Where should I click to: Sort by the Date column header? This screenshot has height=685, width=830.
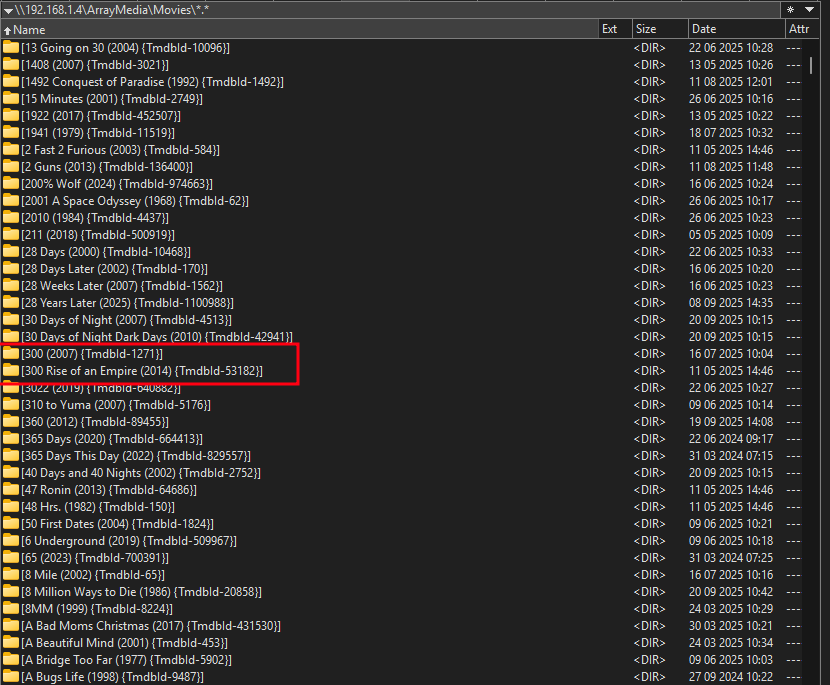[x=736, y=29]
